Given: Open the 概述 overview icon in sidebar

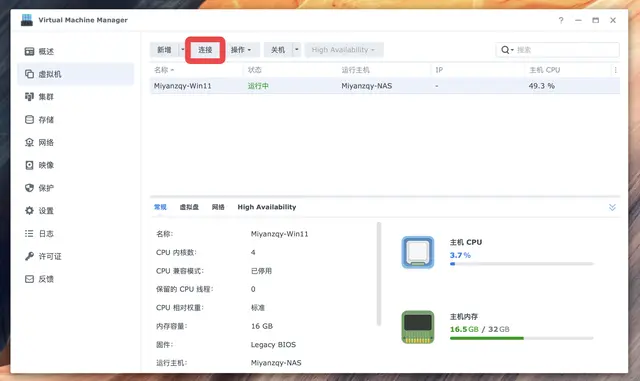Looking at the screenshot, I should pyautogui.click(x=29, y=51).
